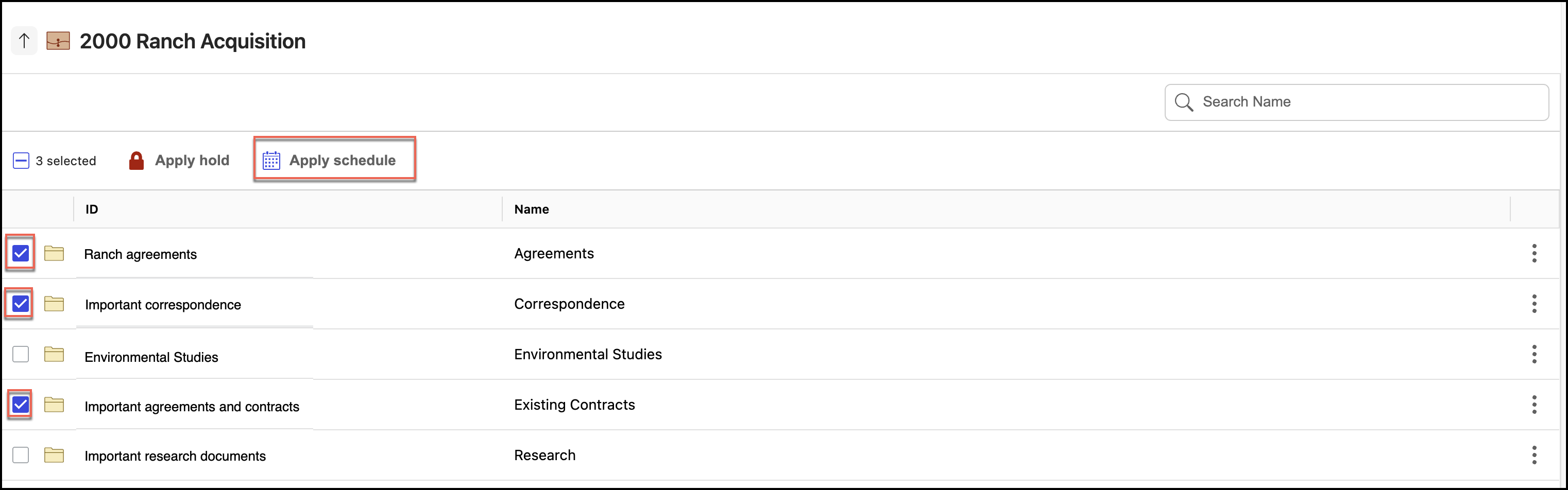Screen dimensions: 1568x490
Task: Deselect all via the 3 selected checkbox
Action: point(21,161)
